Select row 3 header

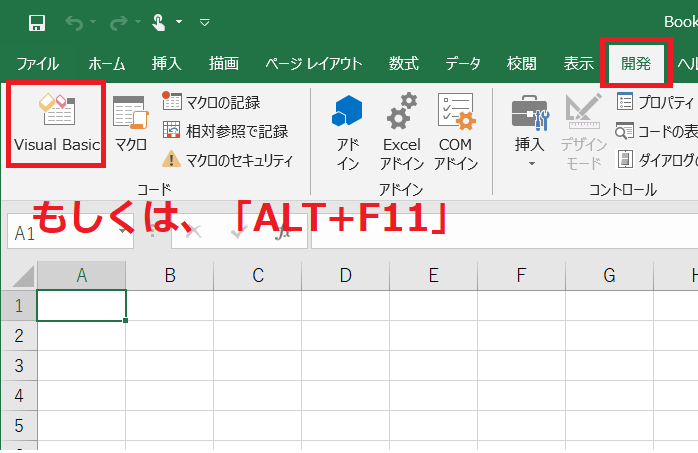pos(19,366)
